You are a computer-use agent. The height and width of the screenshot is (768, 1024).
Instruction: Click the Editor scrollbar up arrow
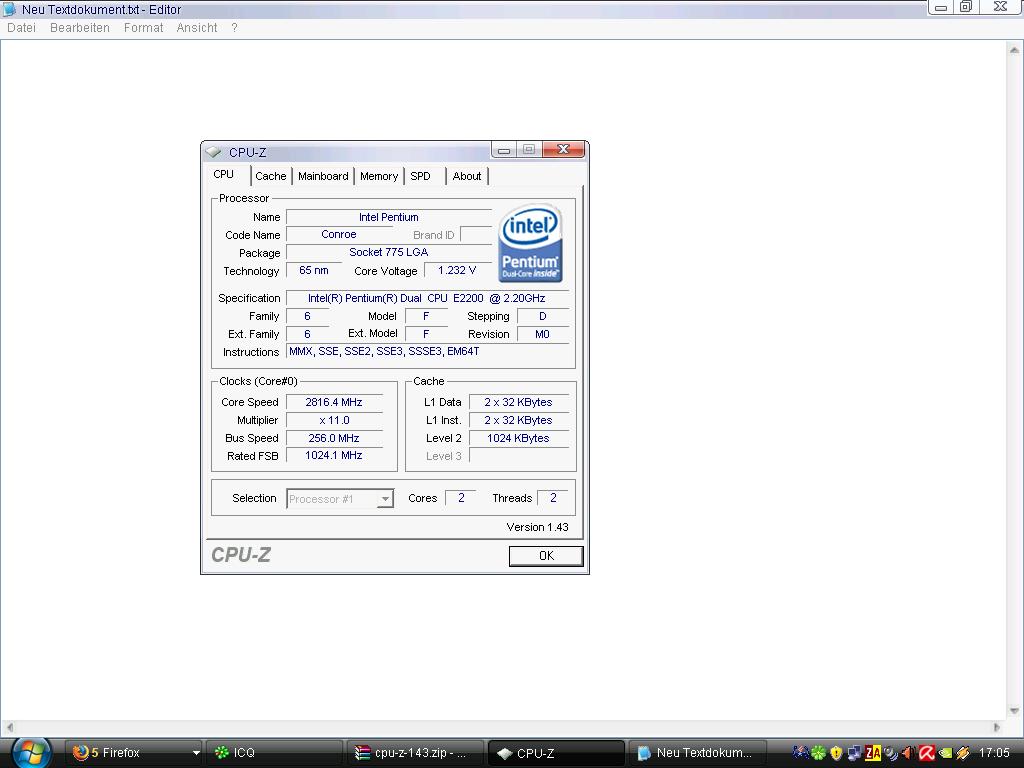(1014, 50)
